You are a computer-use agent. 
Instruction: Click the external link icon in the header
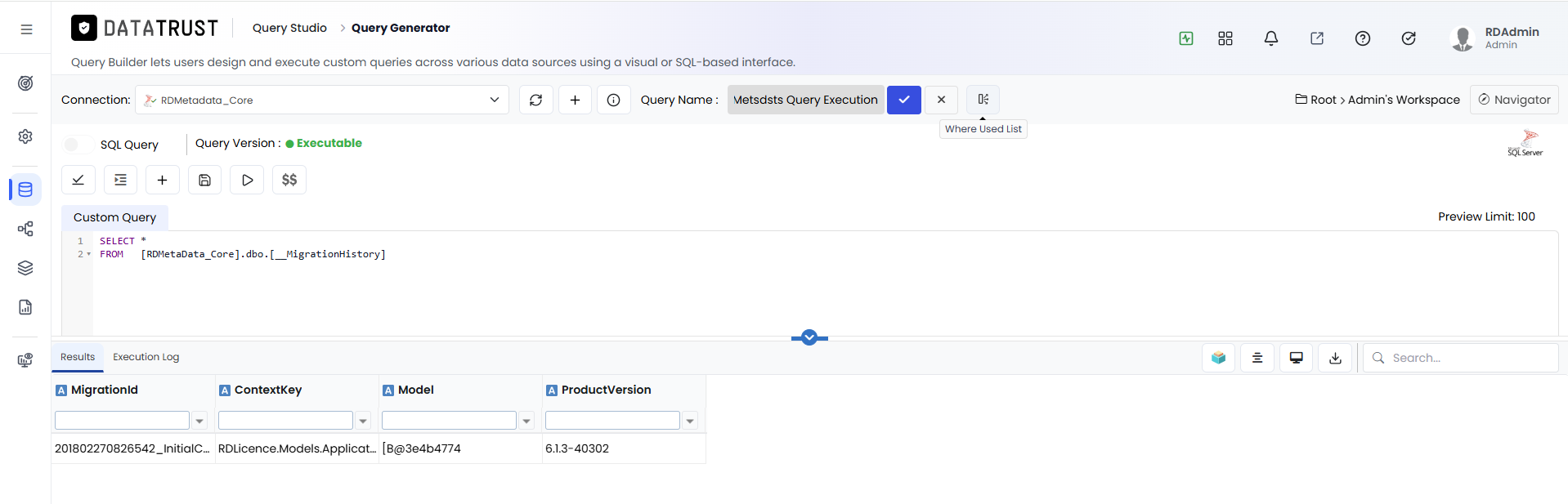point(1317,38)
